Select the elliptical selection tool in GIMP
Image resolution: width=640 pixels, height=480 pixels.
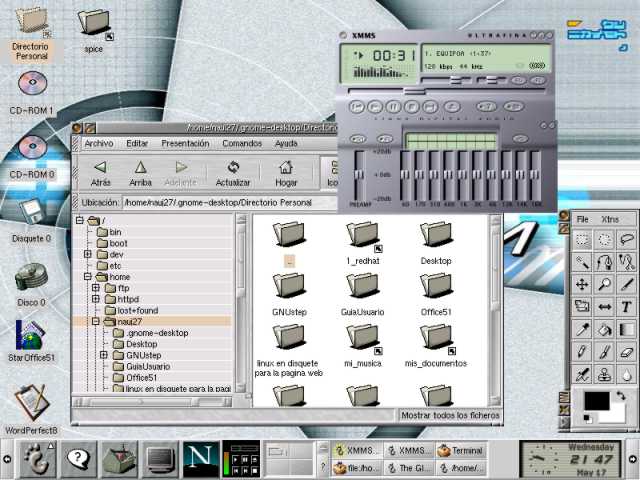click(604, 240)
